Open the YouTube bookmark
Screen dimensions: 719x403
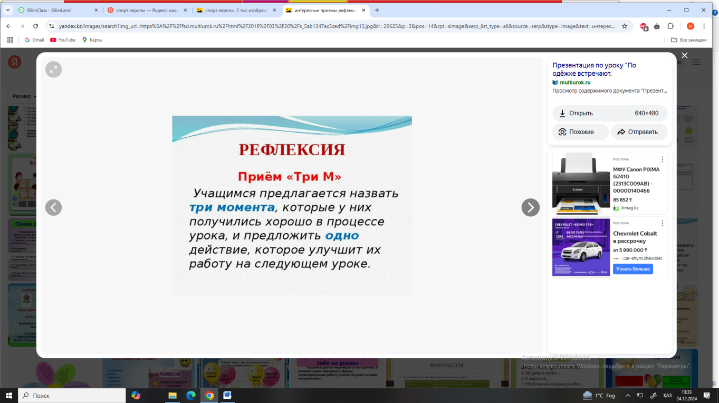66,39
